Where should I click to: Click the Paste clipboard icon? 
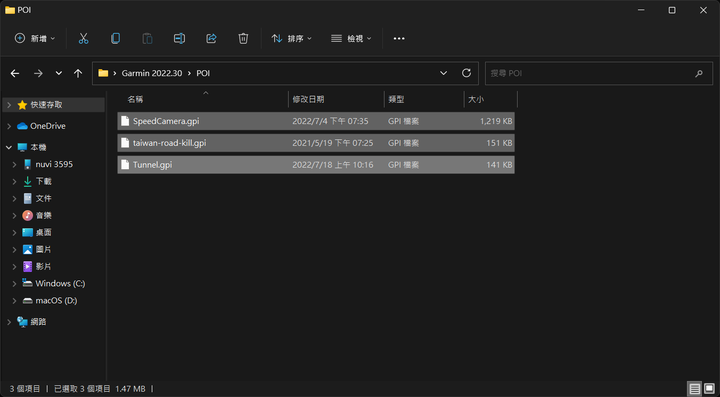tap(147, 39)
